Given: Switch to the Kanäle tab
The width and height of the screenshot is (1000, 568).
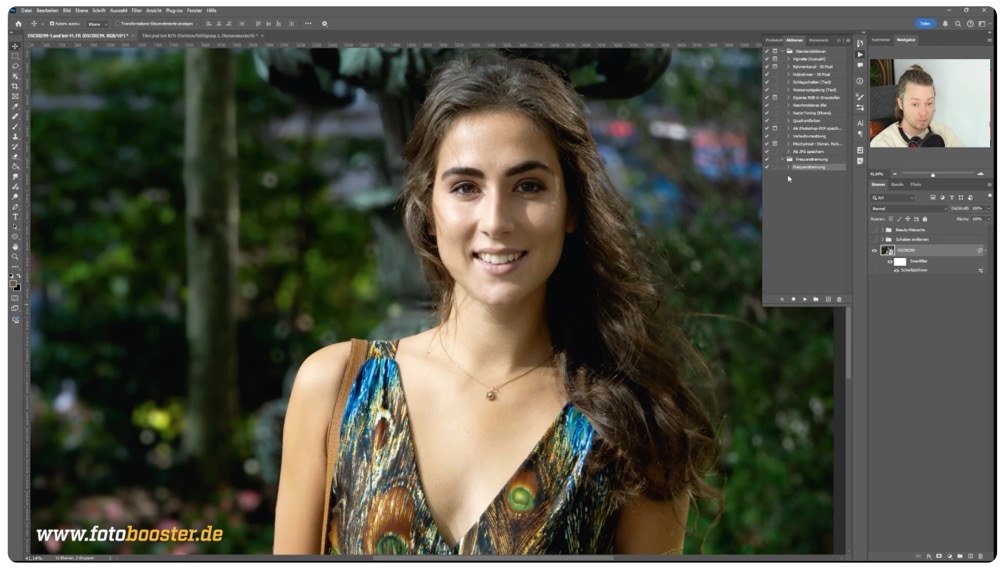Looking at the screenshot, I should (897, 184).
